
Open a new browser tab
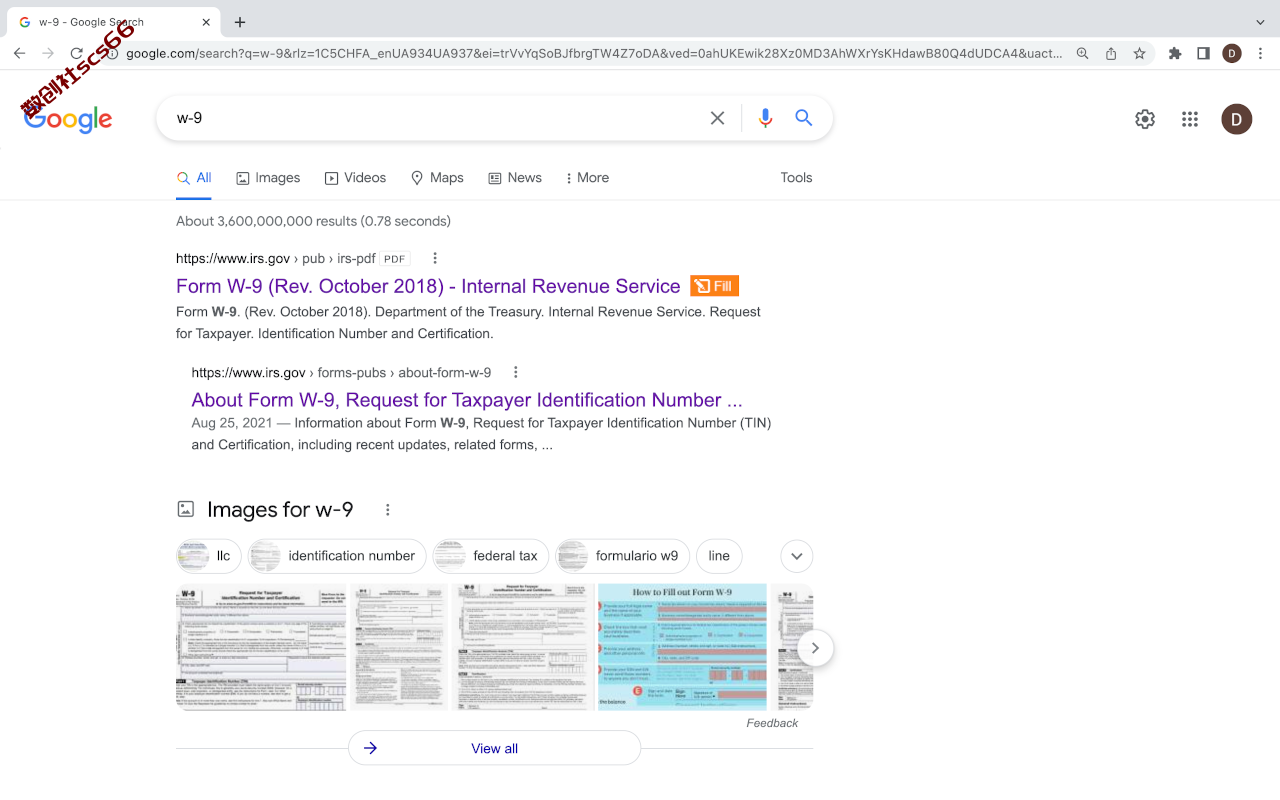(x=240, y=22)
